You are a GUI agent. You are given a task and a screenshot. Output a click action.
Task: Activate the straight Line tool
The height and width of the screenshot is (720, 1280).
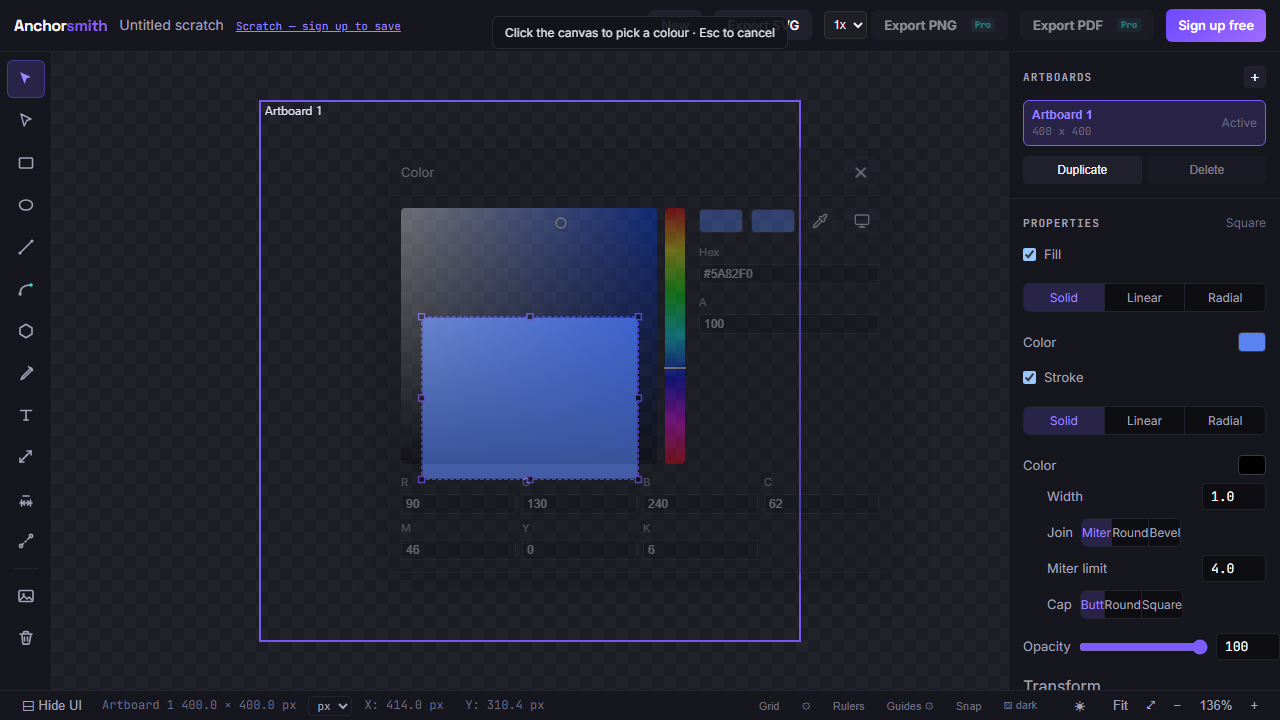tap(26, 247)
